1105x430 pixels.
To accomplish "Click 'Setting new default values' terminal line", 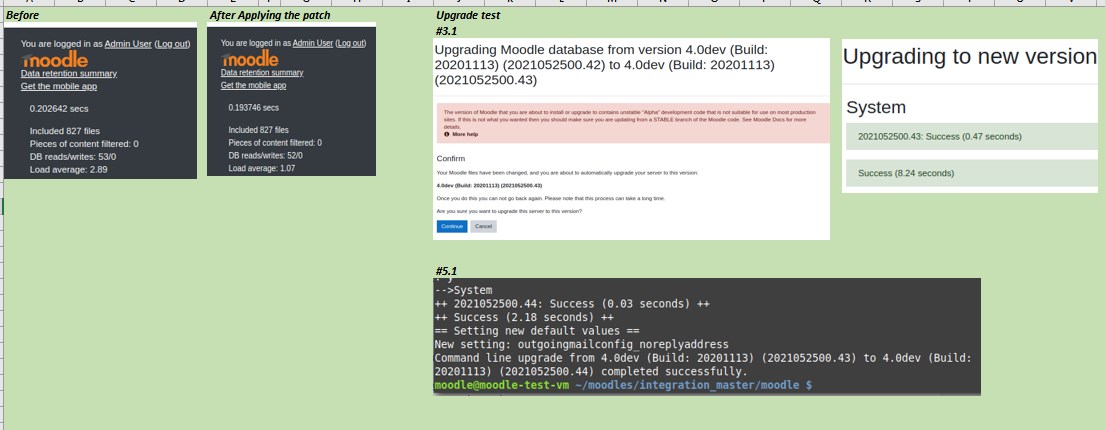I will click(x=537, y=331).
